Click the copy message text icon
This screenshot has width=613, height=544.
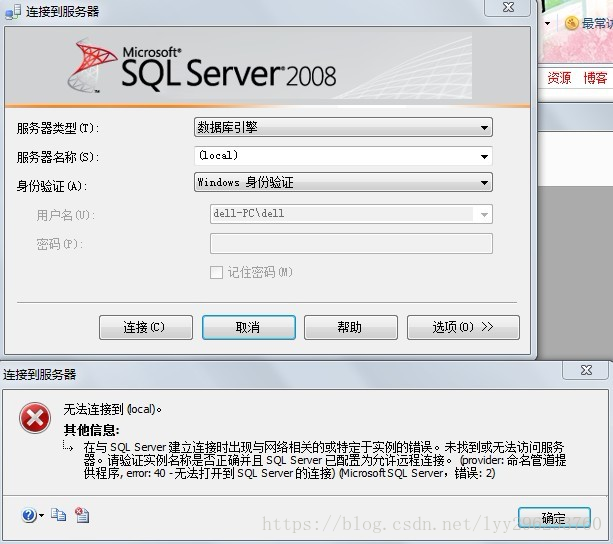pos(59,515)
